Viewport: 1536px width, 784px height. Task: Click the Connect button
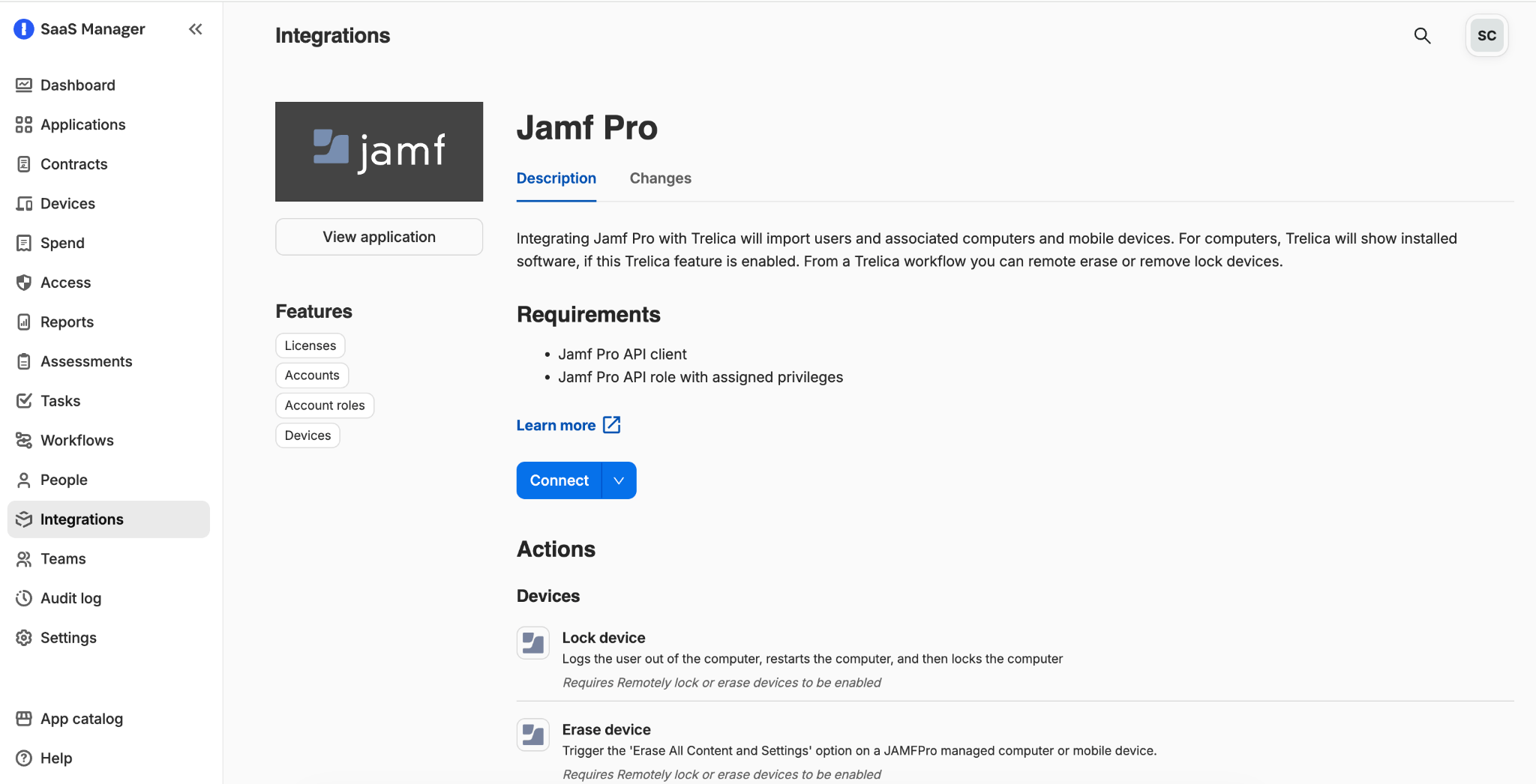tap(559, 480)
